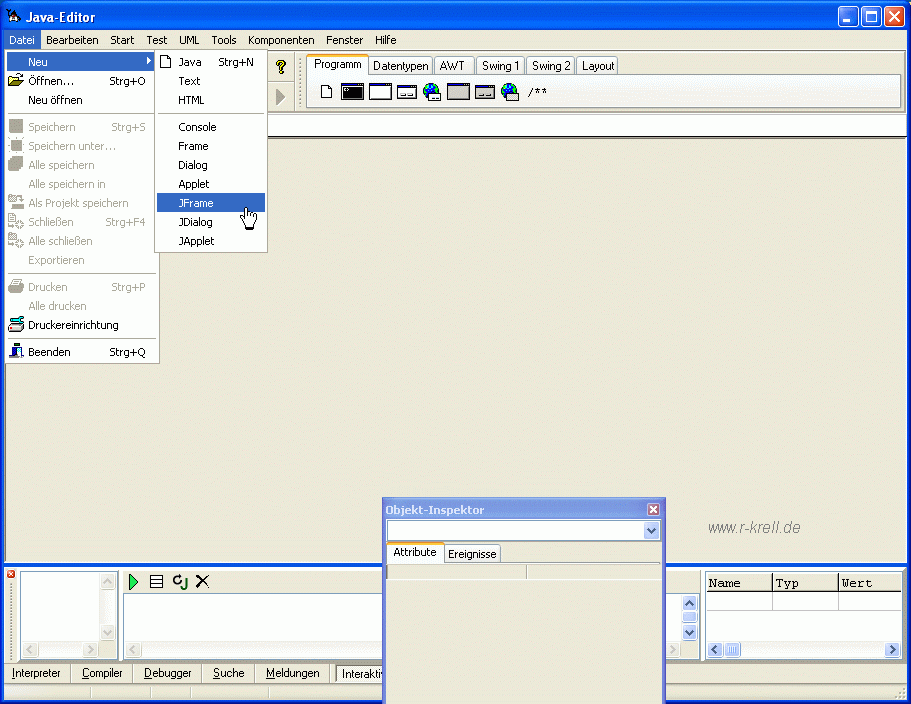Click the green CJ icon in bottom toolbar
The image size is (911, 704).
[x=180, y=581]
